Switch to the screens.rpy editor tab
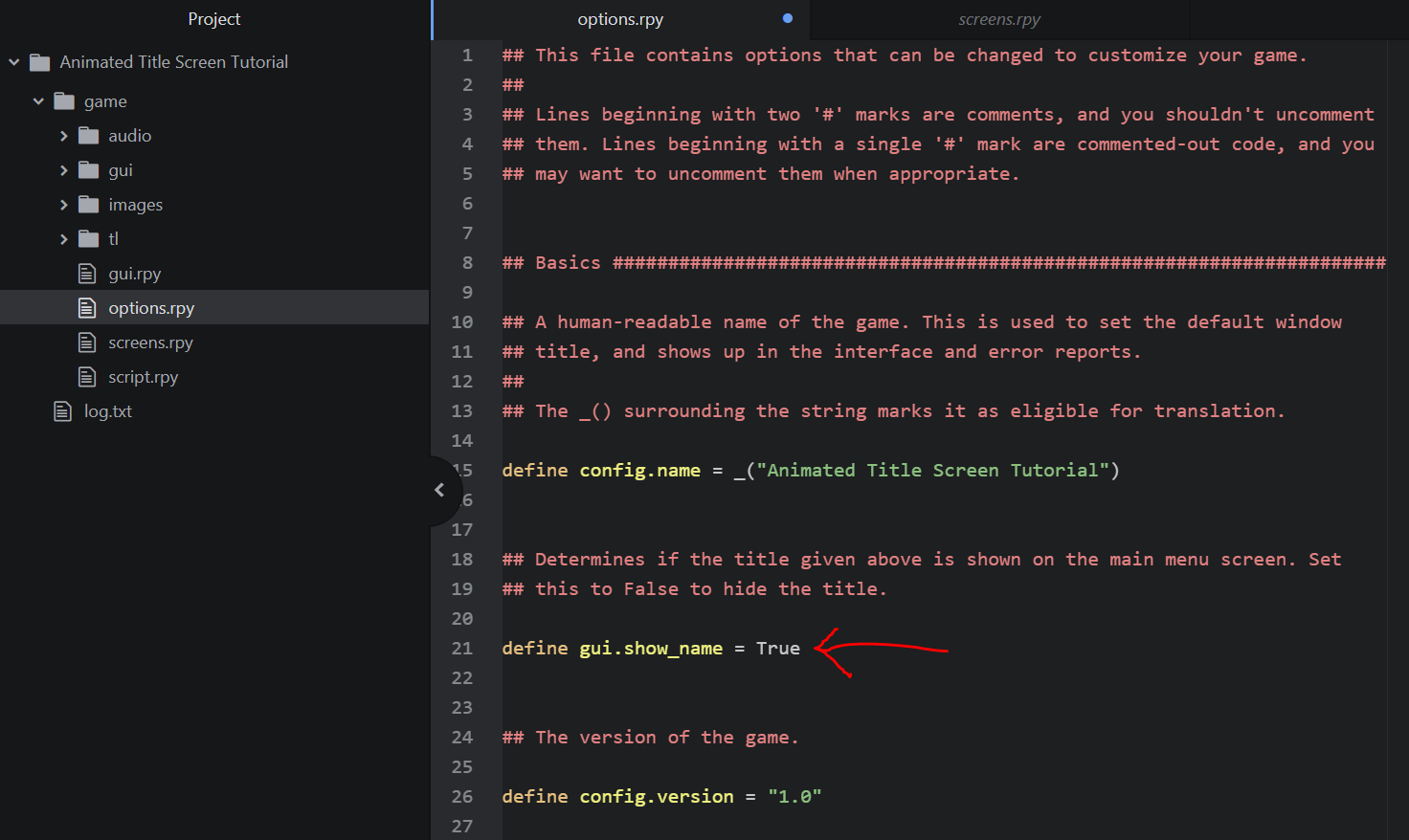Screen dimensions: 1409x840 click(999, 19)
